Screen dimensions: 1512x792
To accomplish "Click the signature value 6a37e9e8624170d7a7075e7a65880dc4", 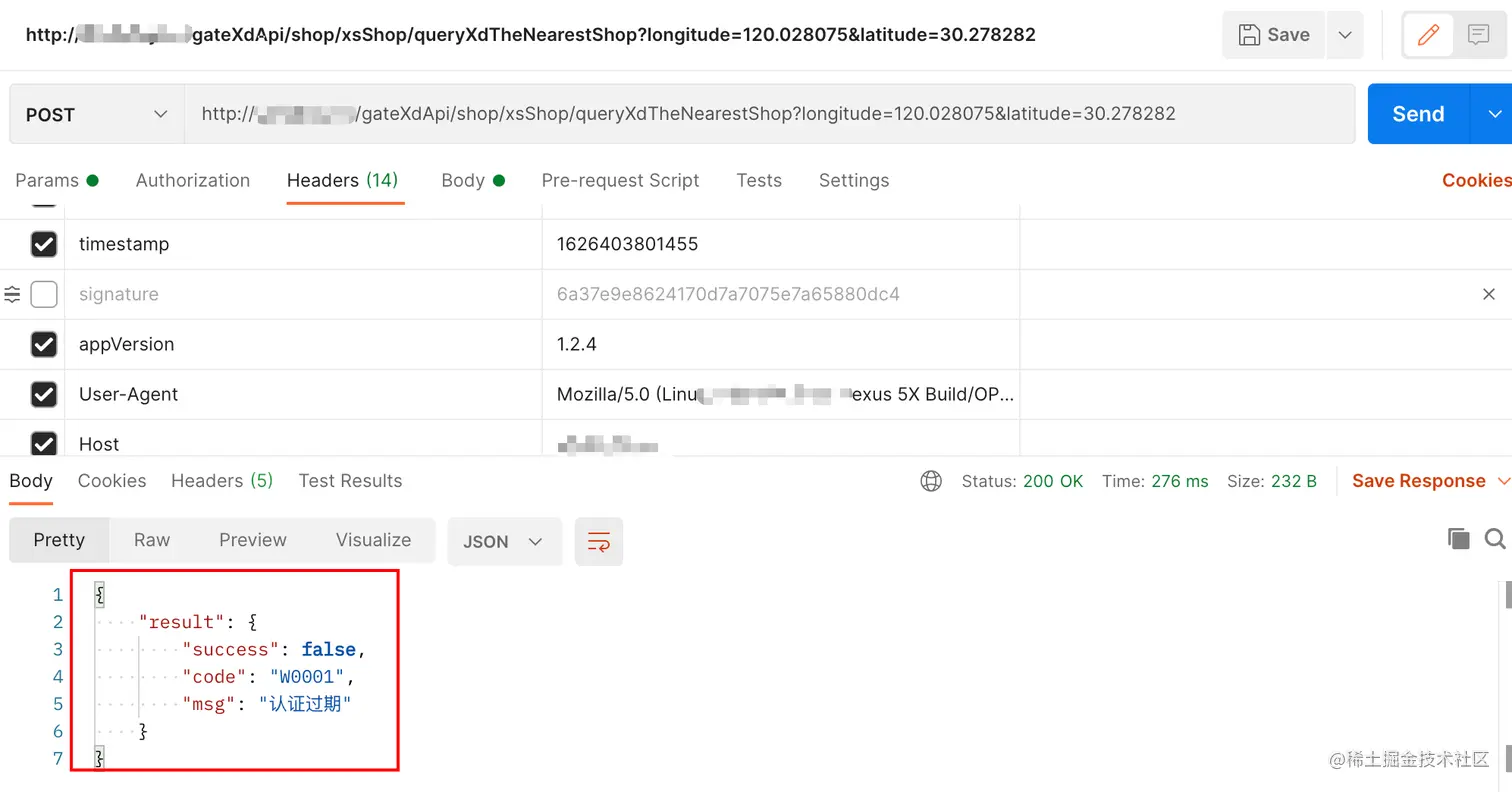I will click(x=728, y=294).
